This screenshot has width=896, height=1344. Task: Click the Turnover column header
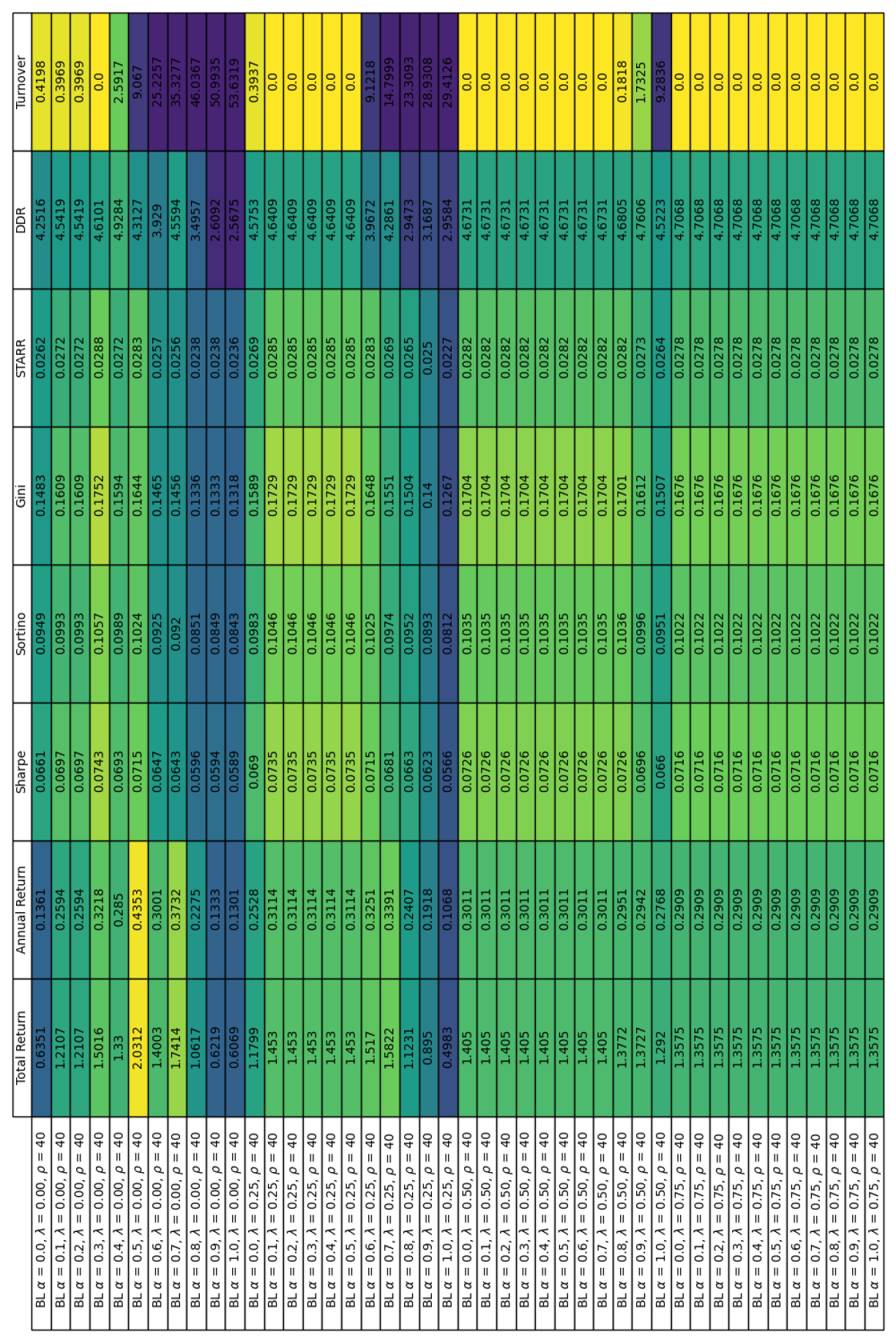click(23, 82)
